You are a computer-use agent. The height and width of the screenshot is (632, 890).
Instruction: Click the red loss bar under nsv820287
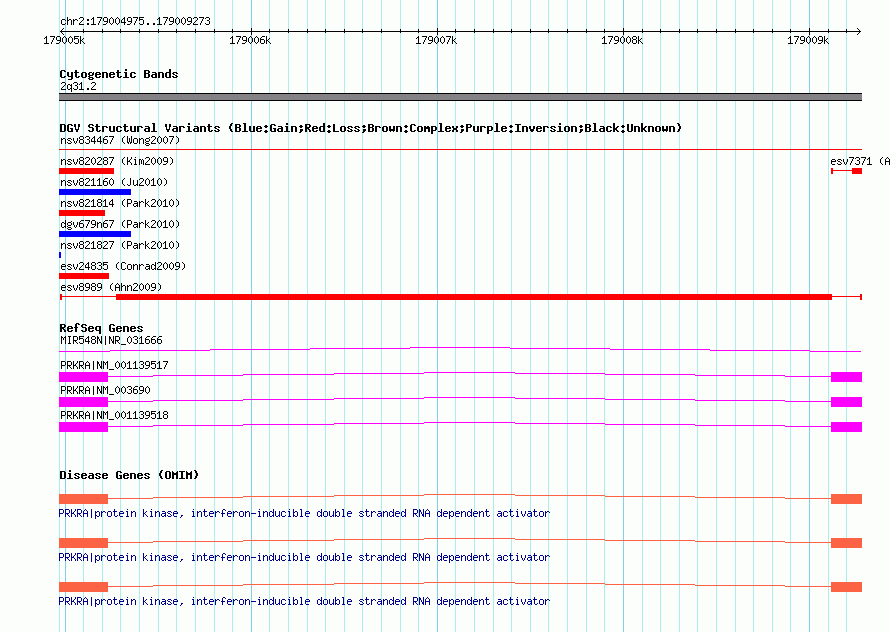(86, 171)
